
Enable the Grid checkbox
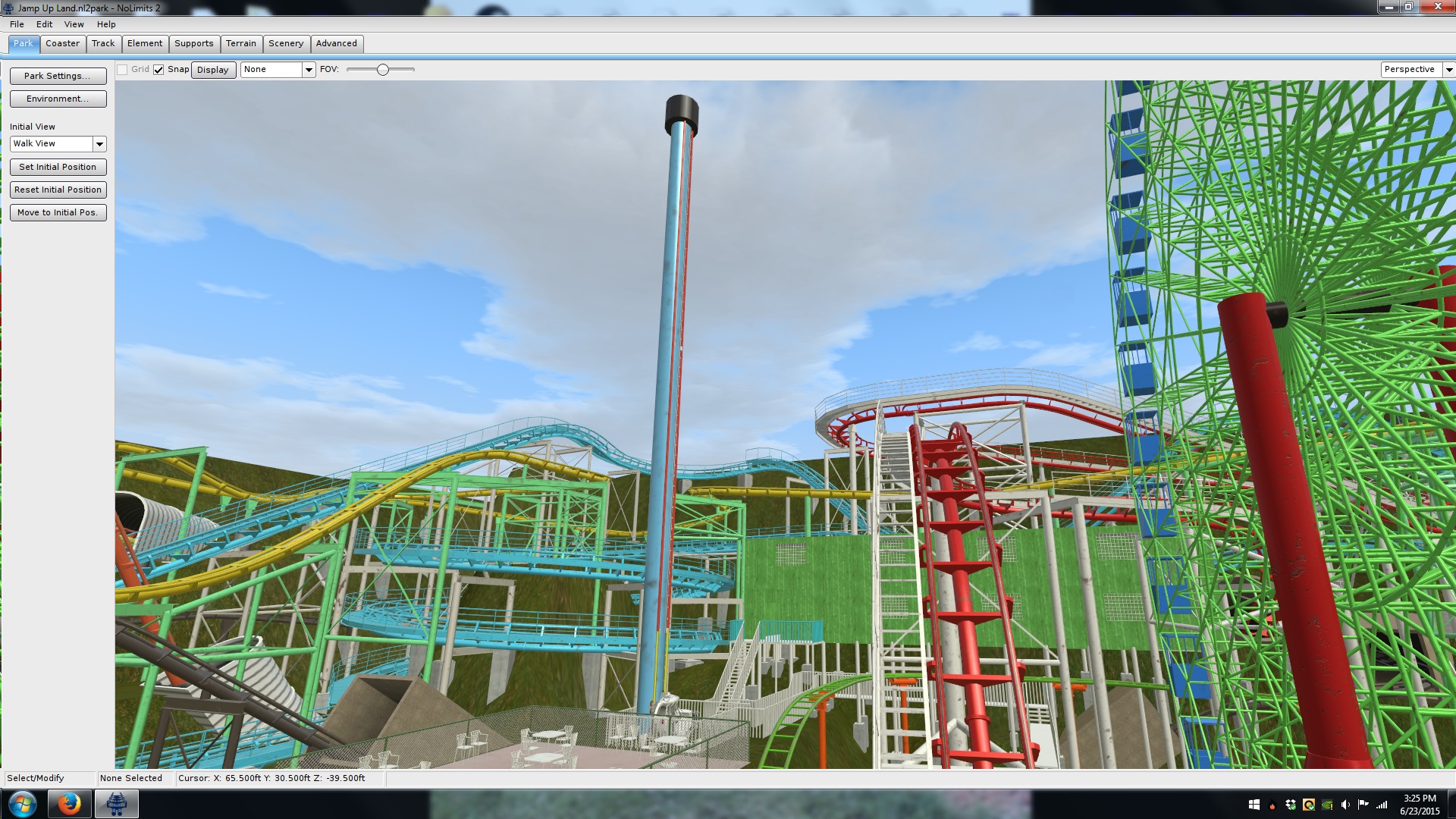click(x=122, y=70)
